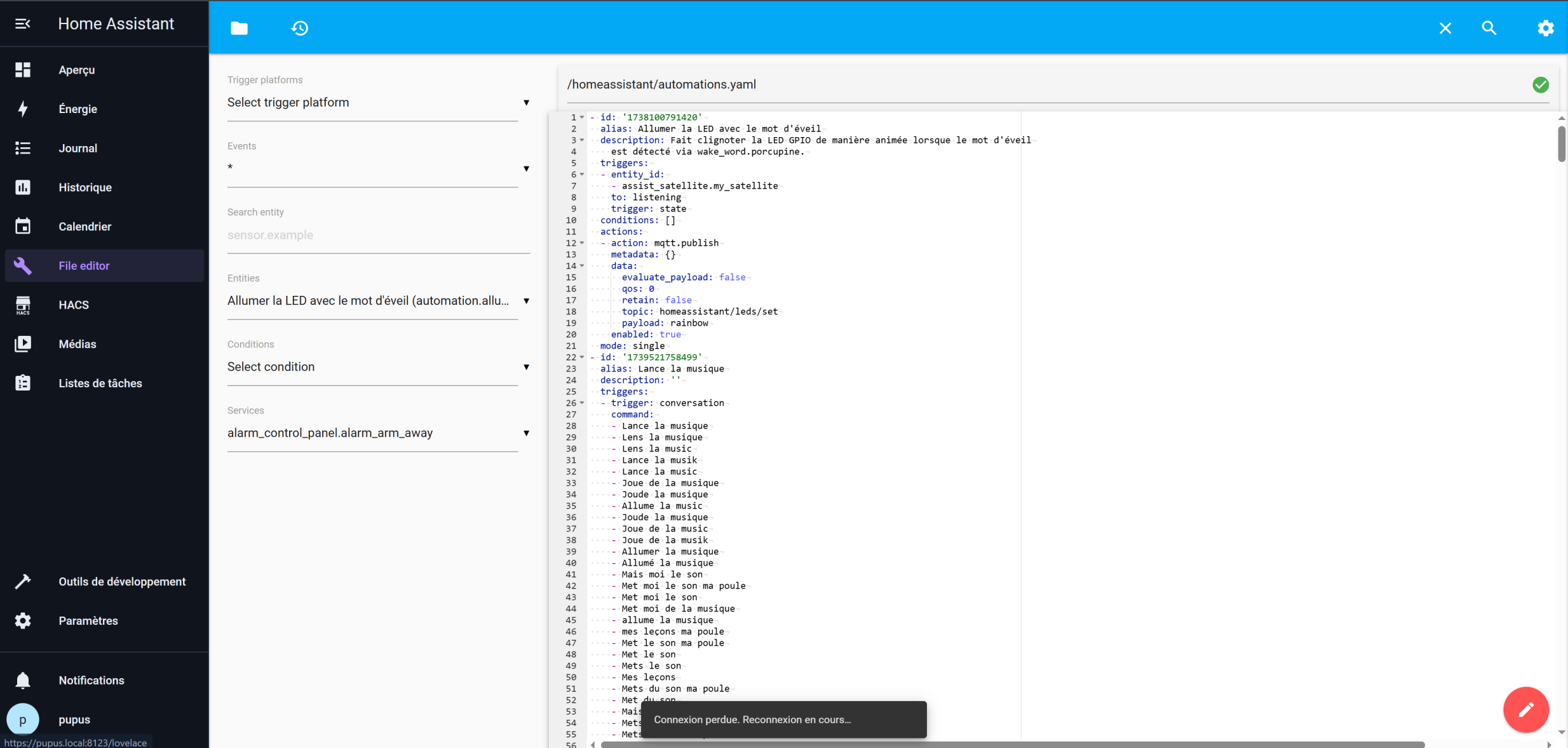This screenshot has width=1568, height=748.
Task: Open the Trigger platforms dropdown
Action: [x=379, y=102]
